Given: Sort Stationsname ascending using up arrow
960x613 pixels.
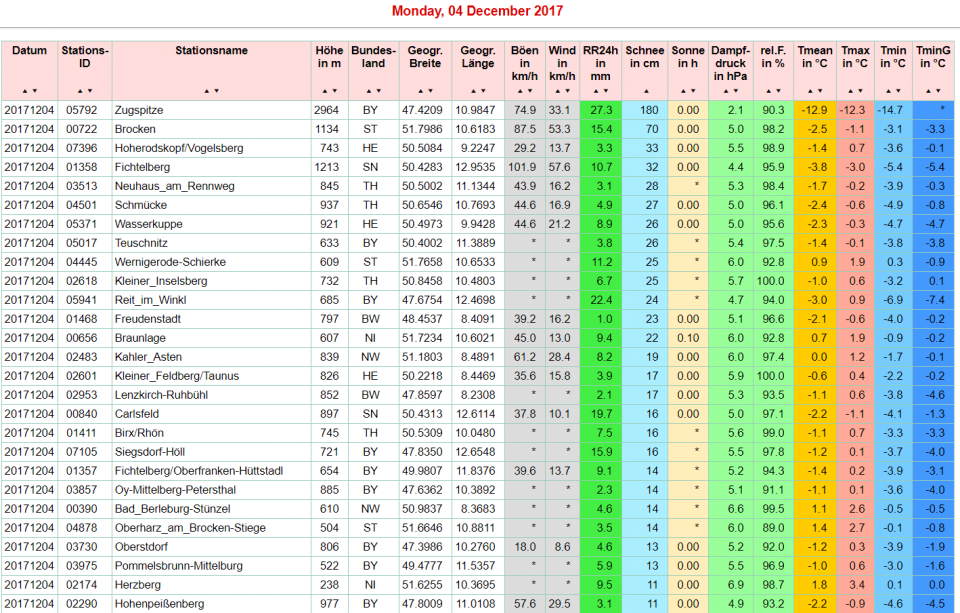Looking at the screenshot, I should point(207,91).
